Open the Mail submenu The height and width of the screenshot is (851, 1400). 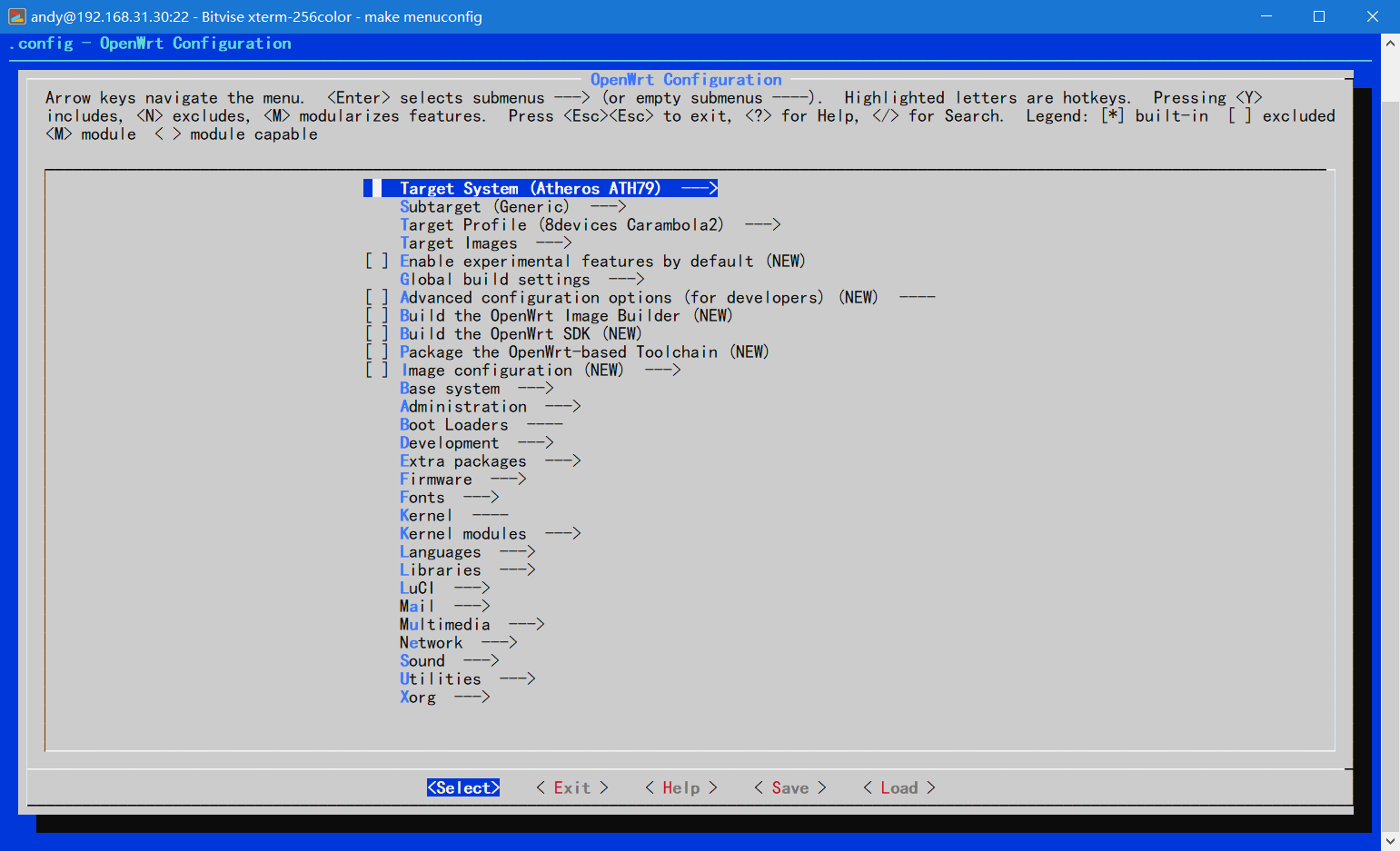[x=445, y=606]
